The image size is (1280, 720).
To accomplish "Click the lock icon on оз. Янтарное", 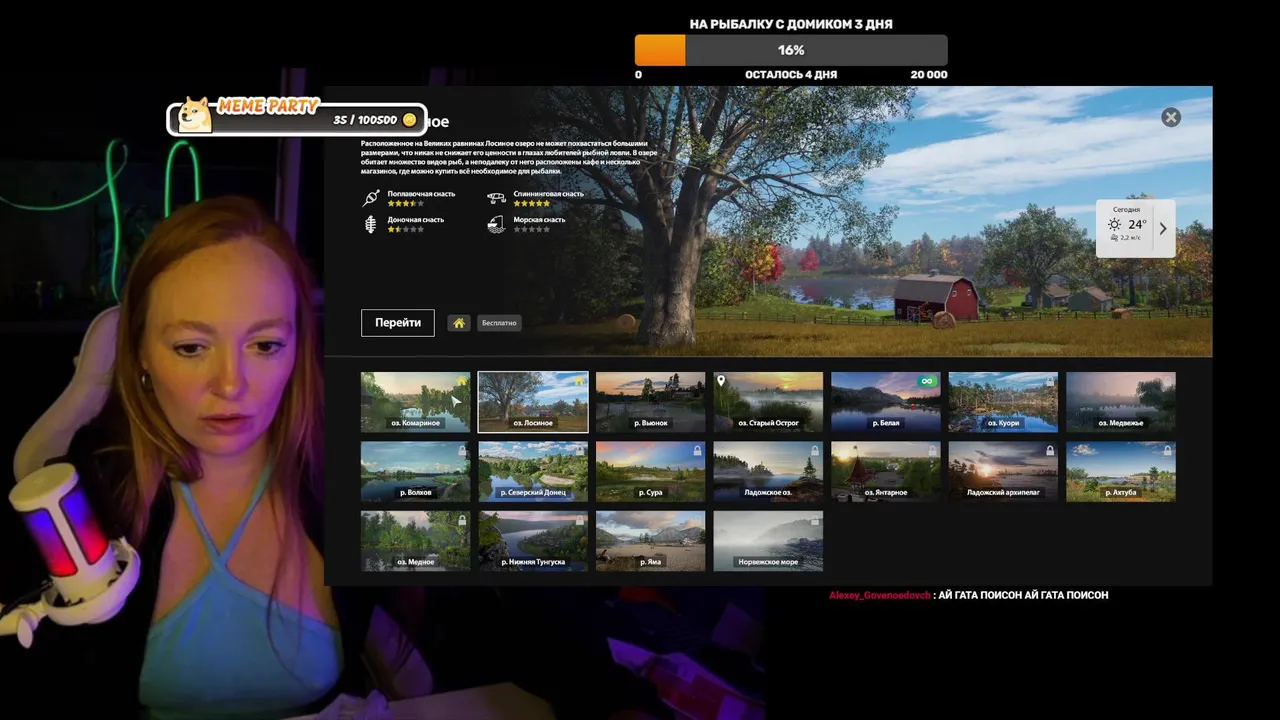I will tap(933, 451).
